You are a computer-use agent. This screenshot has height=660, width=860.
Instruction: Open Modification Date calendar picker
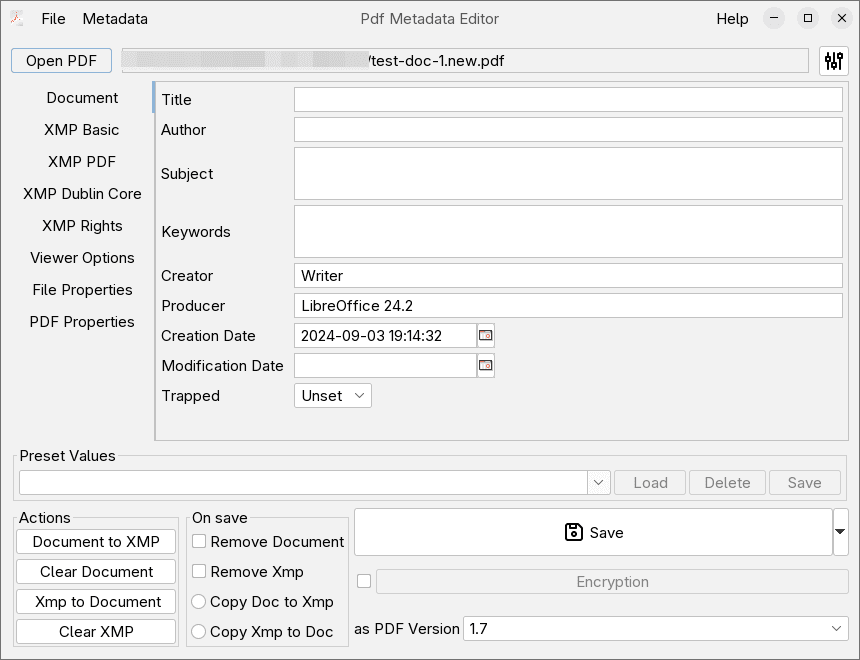486,366
